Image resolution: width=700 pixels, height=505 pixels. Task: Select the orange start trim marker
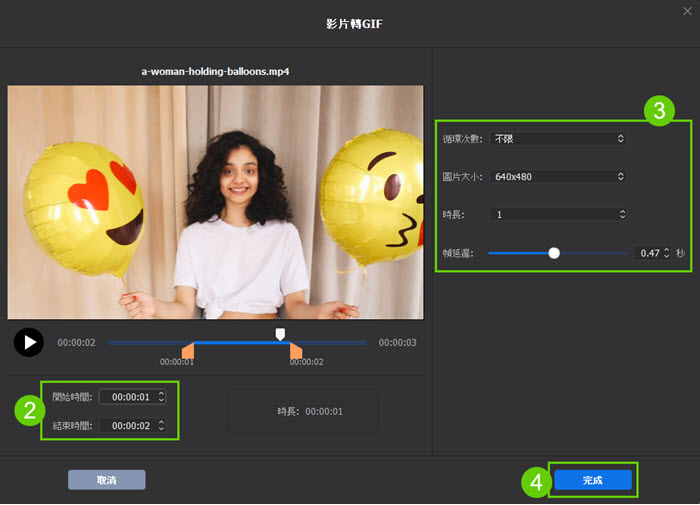188,351
